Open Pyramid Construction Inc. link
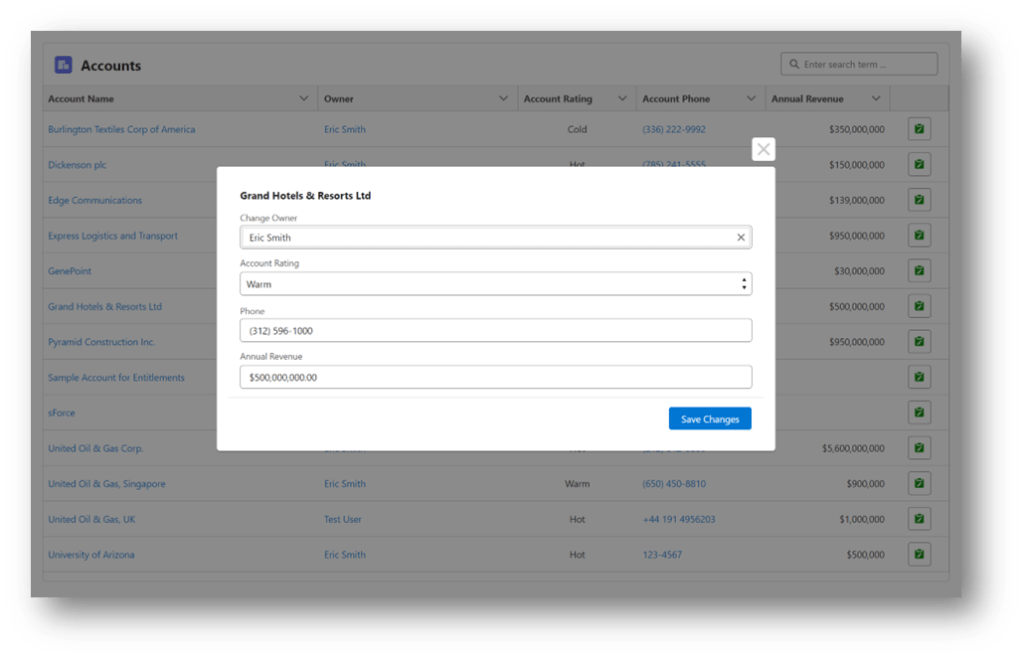The height and width of the screenshot is (659, 1023). click(101, 342)
